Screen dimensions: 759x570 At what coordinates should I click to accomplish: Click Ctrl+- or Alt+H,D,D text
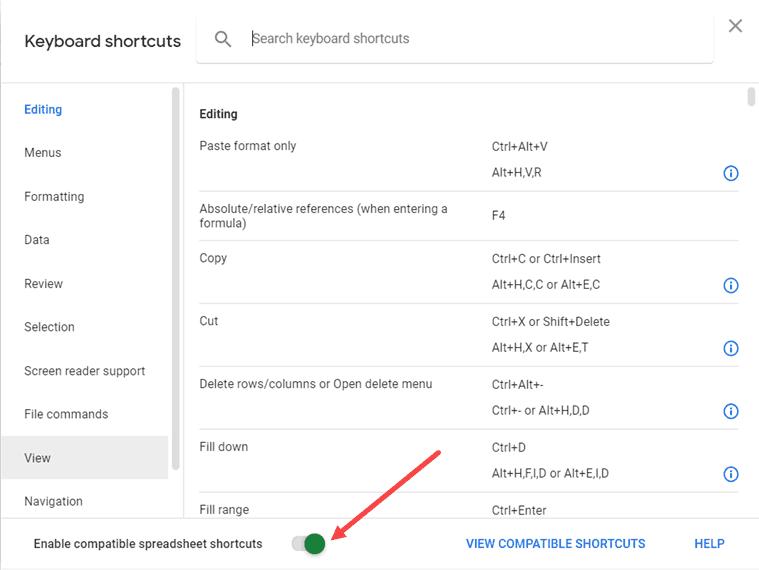540,411
